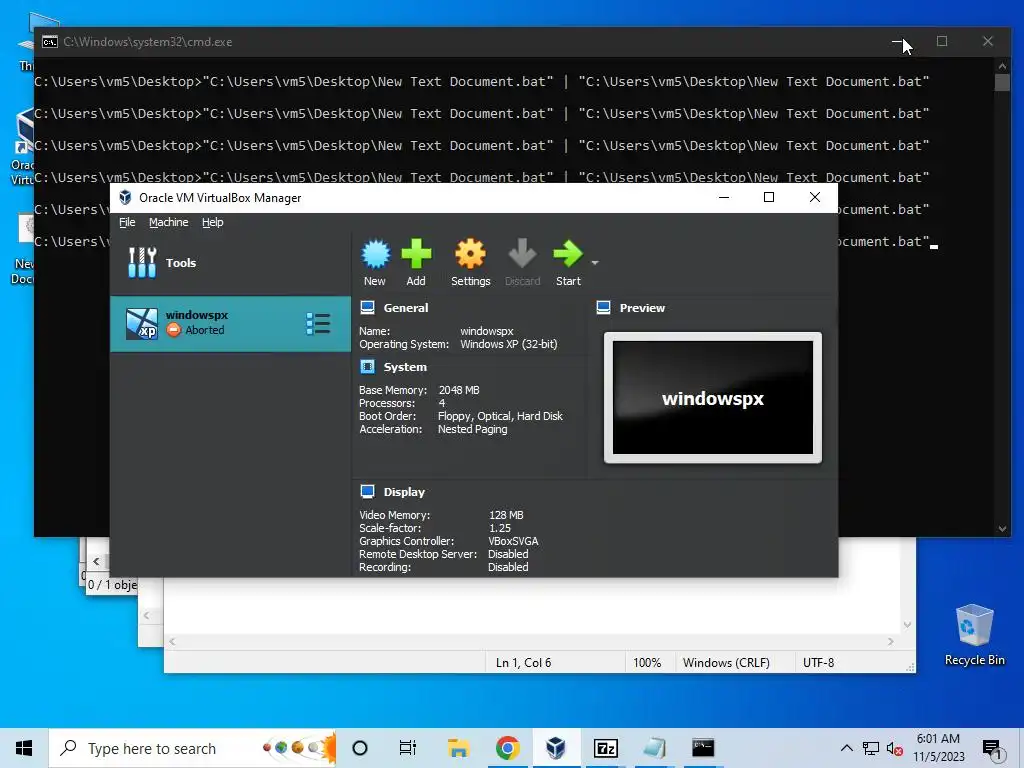Show hidden system tray icons
The width and height of the screenshot is (1024, 768).
846,748
